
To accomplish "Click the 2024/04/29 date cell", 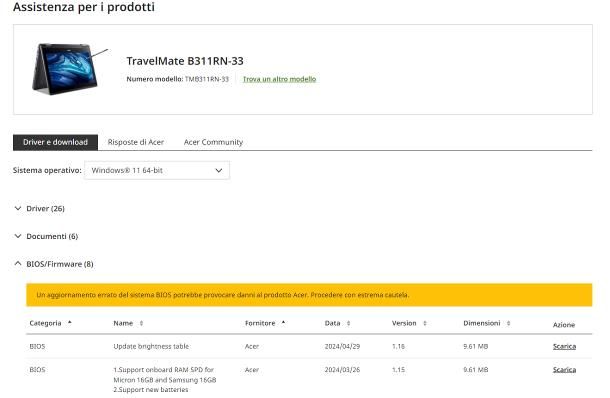I will (342, 346).
